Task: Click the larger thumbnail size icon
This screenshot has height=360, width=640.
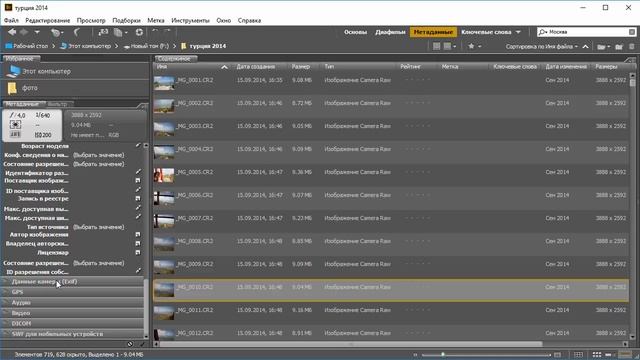Action: point(557,355)
